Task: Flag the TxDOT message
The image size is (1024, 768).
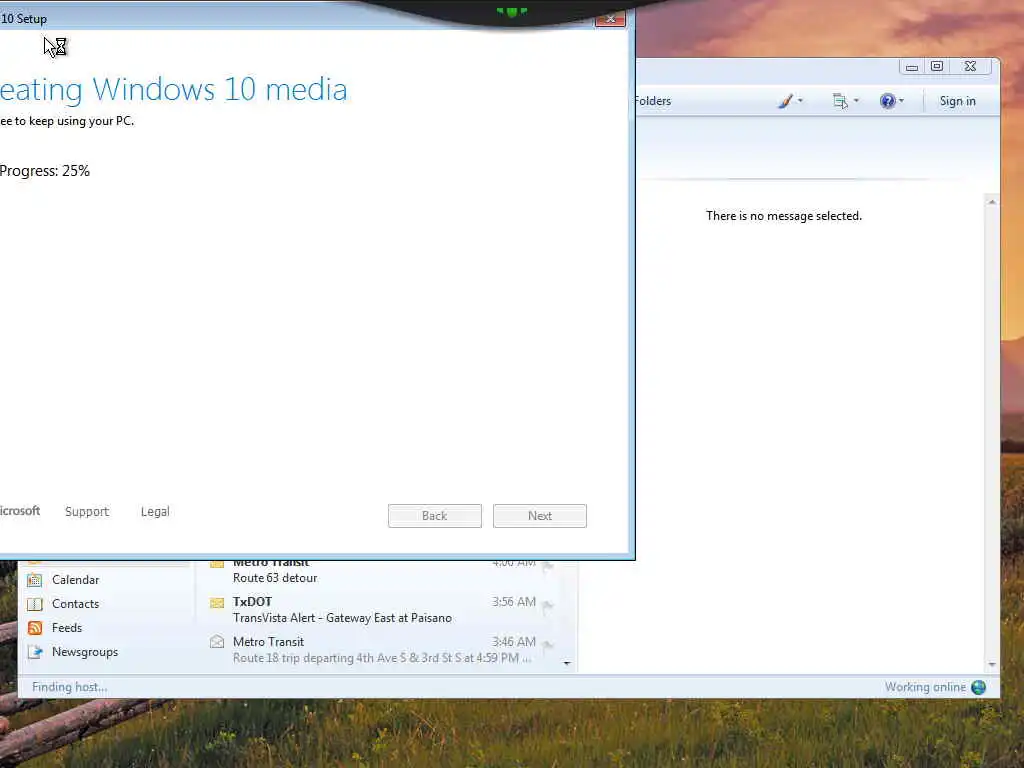Action: point(548,605)
